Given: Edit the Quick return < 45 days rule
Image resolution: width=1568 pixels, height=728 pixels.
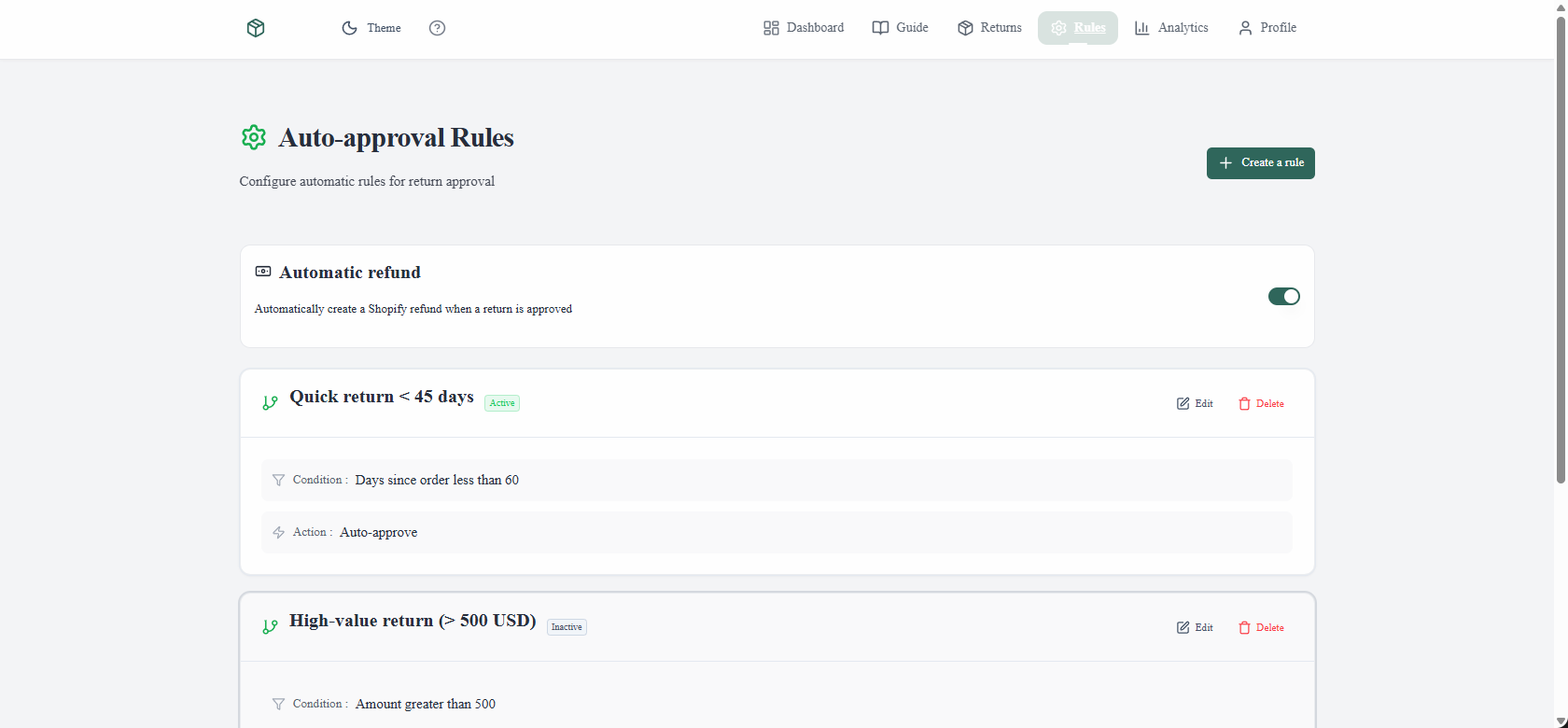Looking at the screenshot, I should click(x=1195, y=403).
